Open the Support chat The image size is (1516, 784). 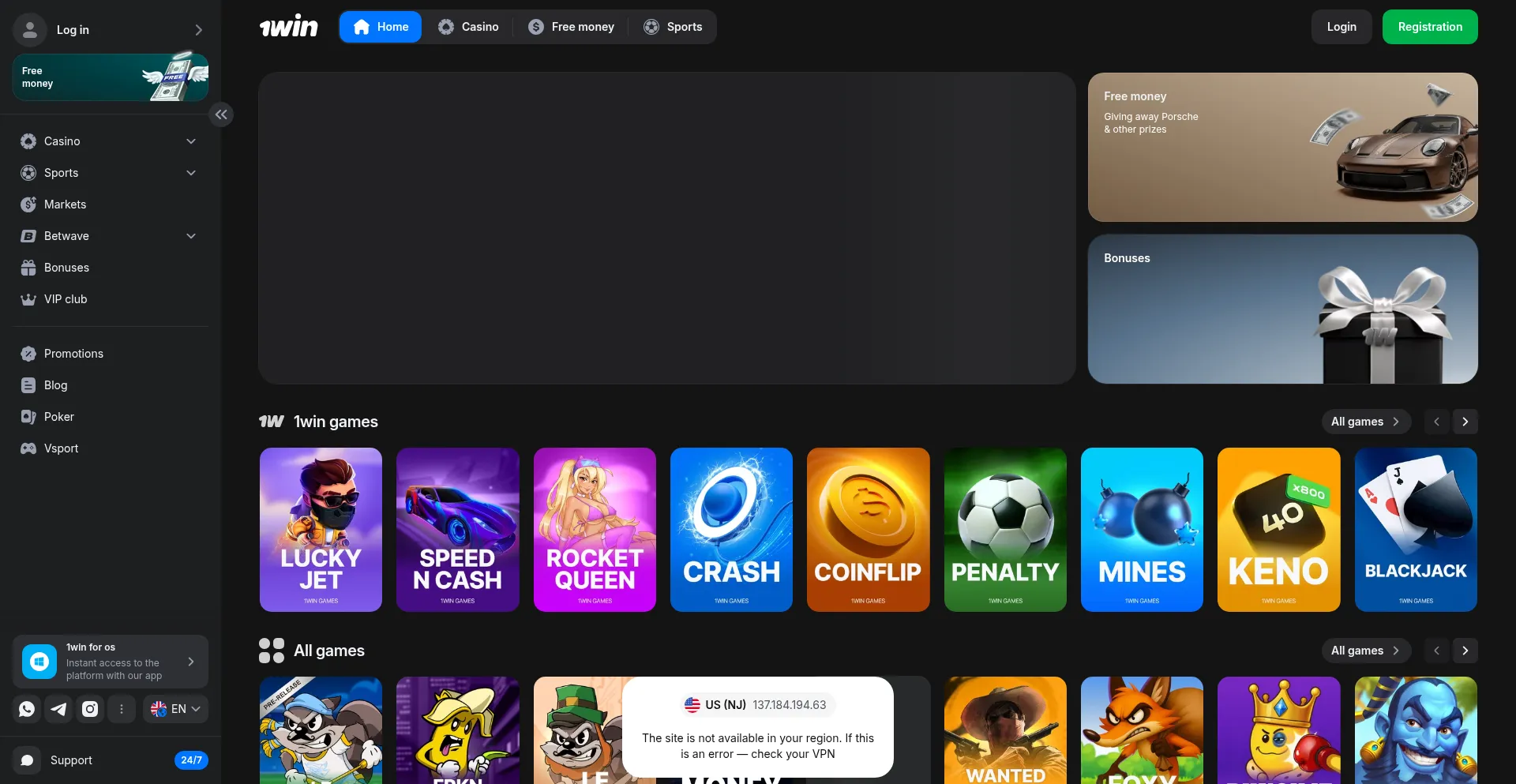(111, 760)
